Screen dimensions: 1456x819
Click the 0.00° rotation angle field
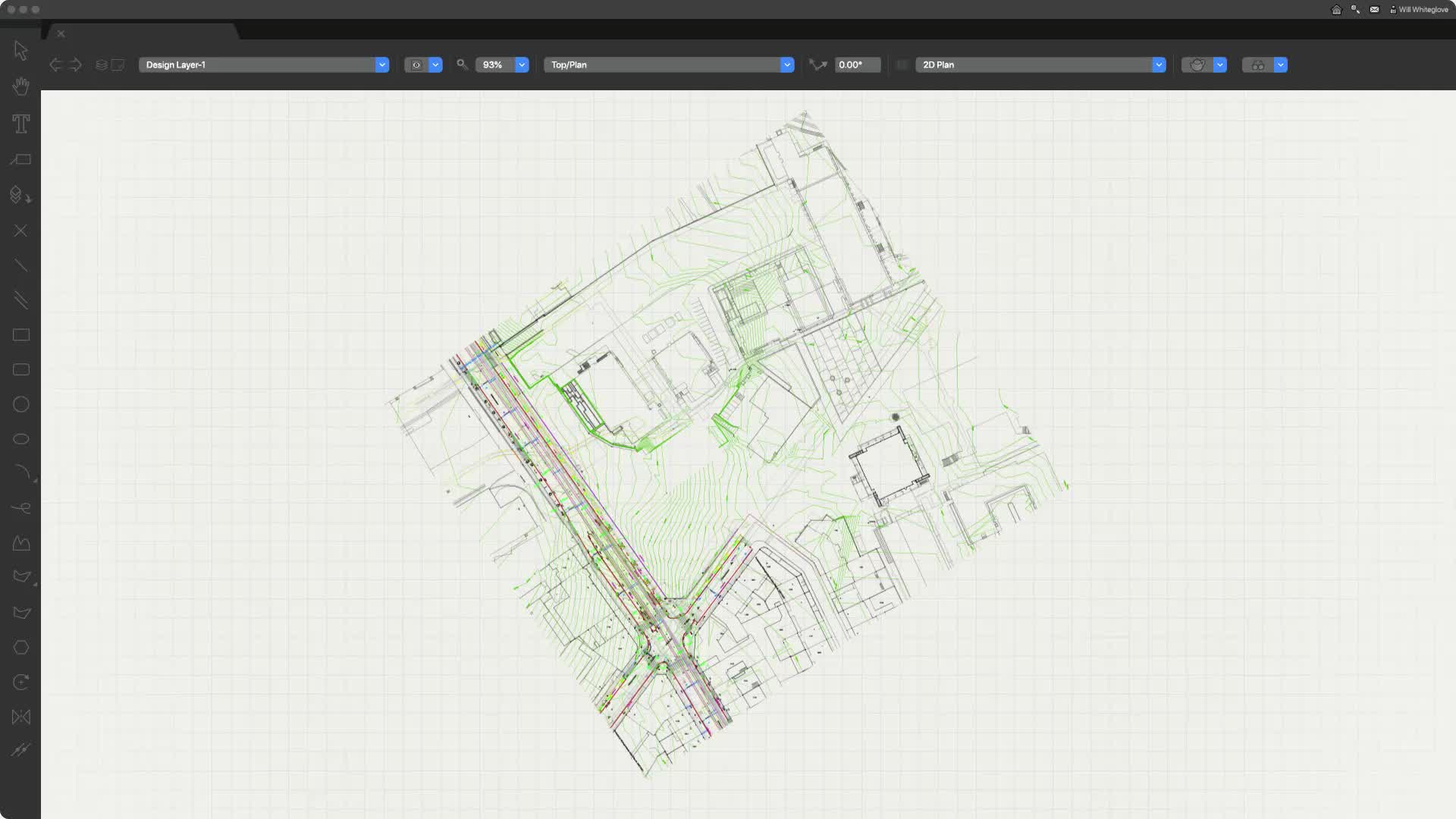pyautogui.click(x=857, y=65)
